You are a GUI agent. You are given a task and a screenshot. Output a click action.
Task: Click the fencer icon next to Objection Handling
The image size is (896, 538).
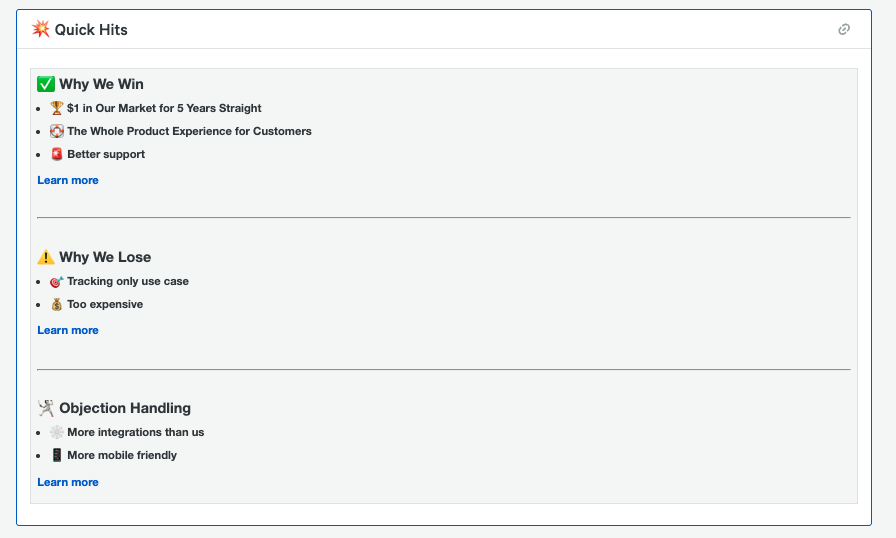point(46,408)
